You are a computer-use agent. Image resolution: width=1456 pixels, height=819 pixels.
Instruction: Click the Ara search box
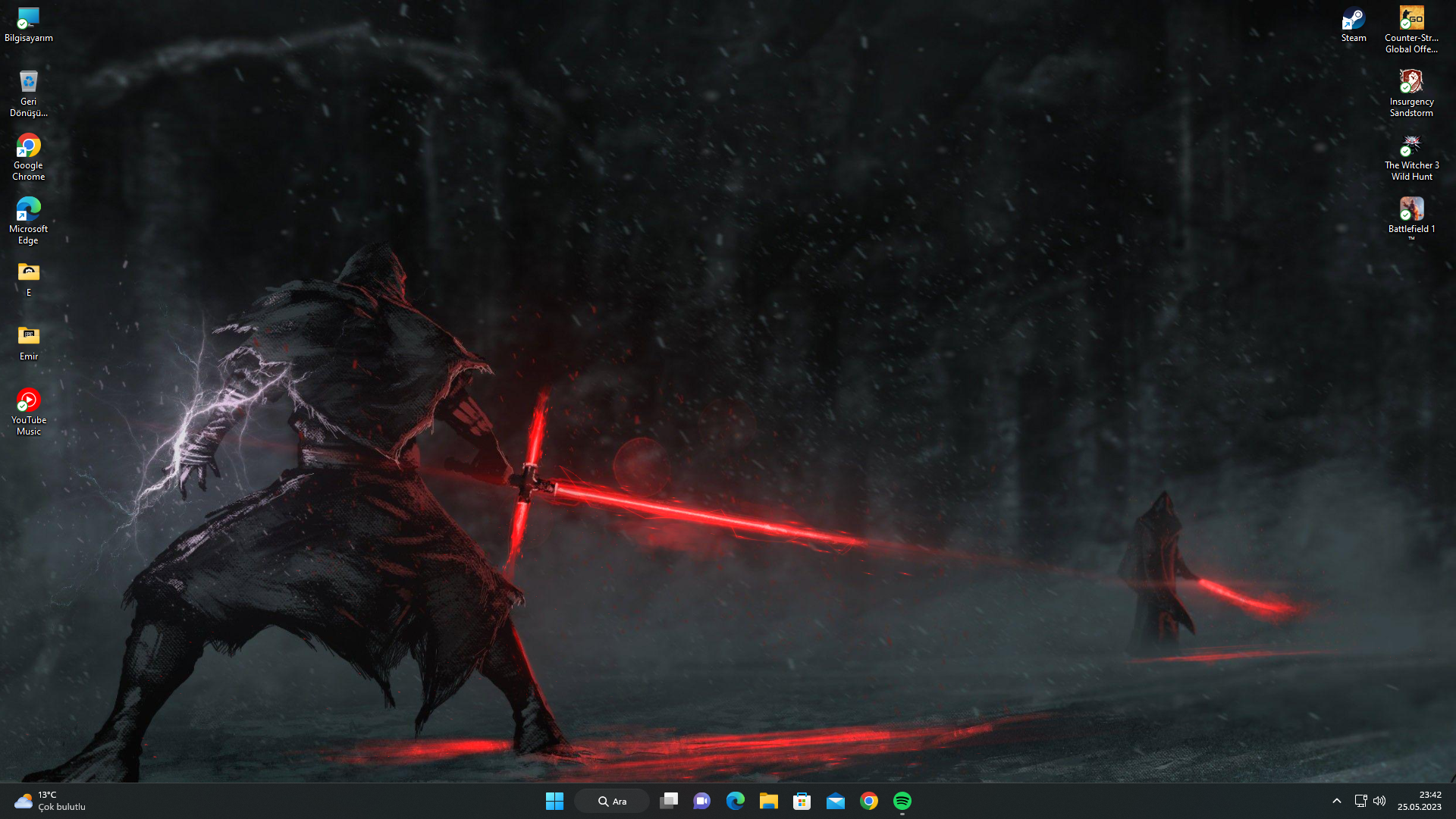tap(612, 801)
